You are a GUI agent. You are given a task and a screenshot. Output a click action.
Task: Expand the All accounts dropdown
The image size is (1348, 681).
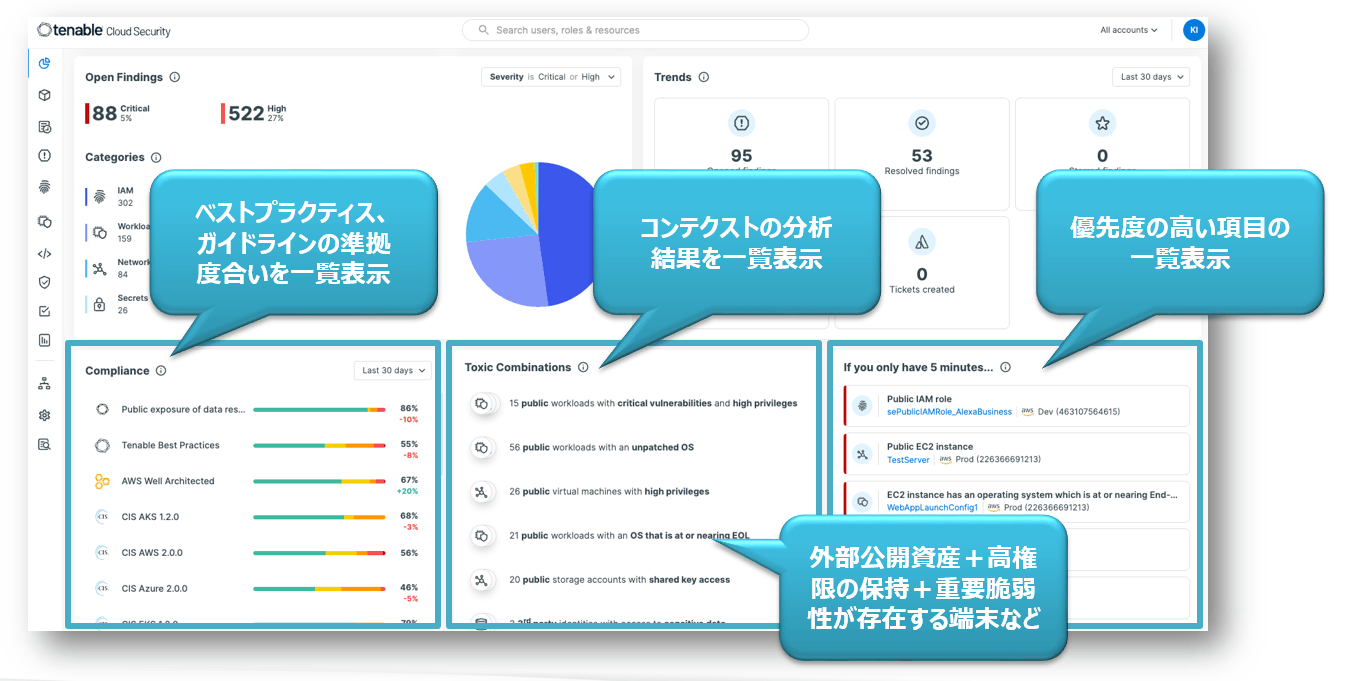pos(1128,30)
